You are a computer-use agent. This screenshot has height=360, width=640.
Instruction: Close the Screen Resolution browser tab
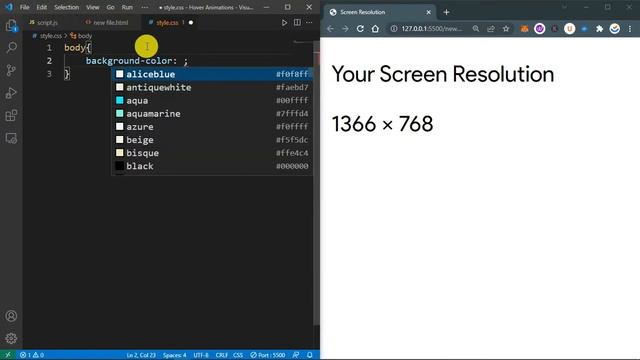click(x=429, y=12)
